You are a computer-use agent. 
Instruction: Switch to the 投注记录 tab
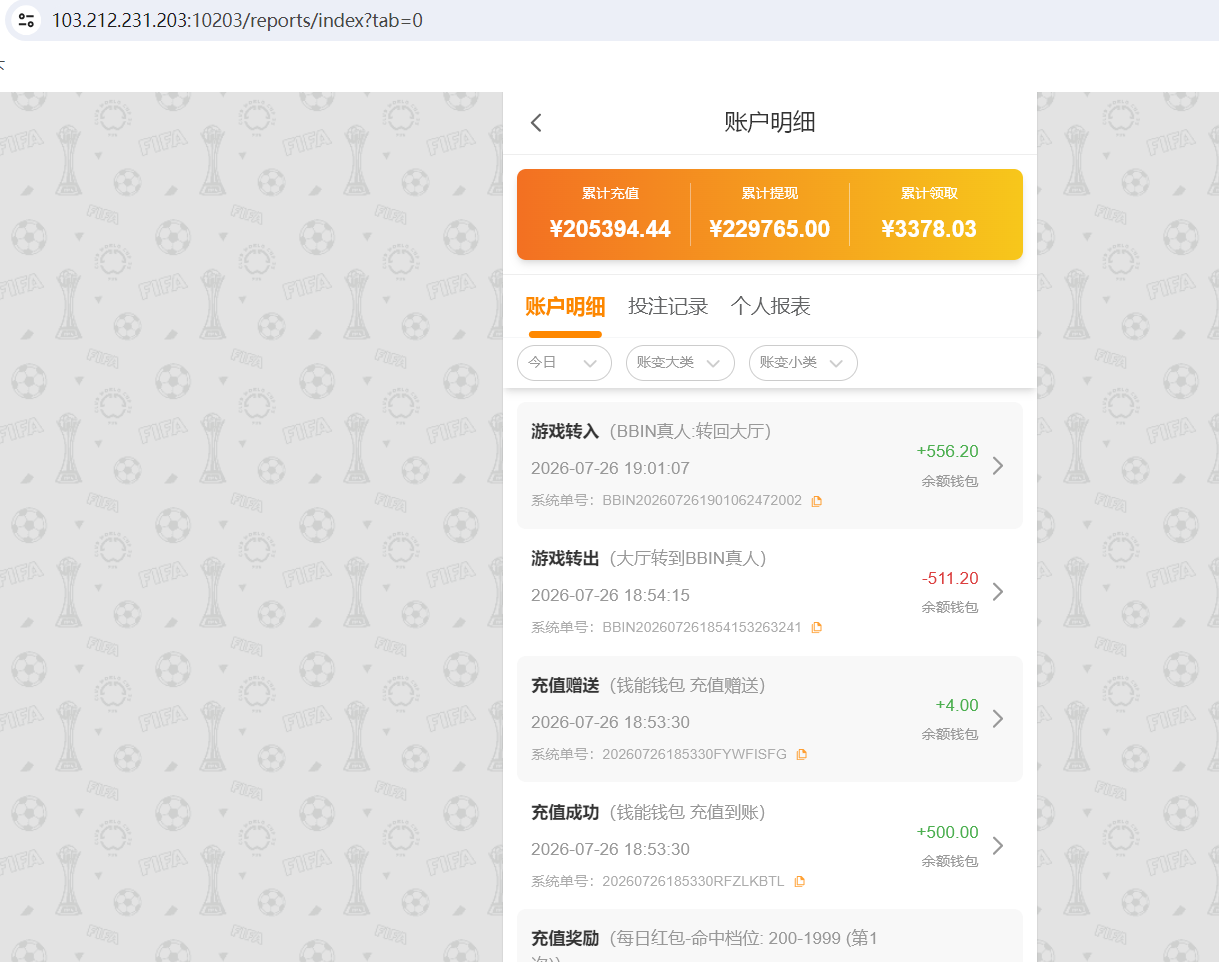click(x=668, y=307)
